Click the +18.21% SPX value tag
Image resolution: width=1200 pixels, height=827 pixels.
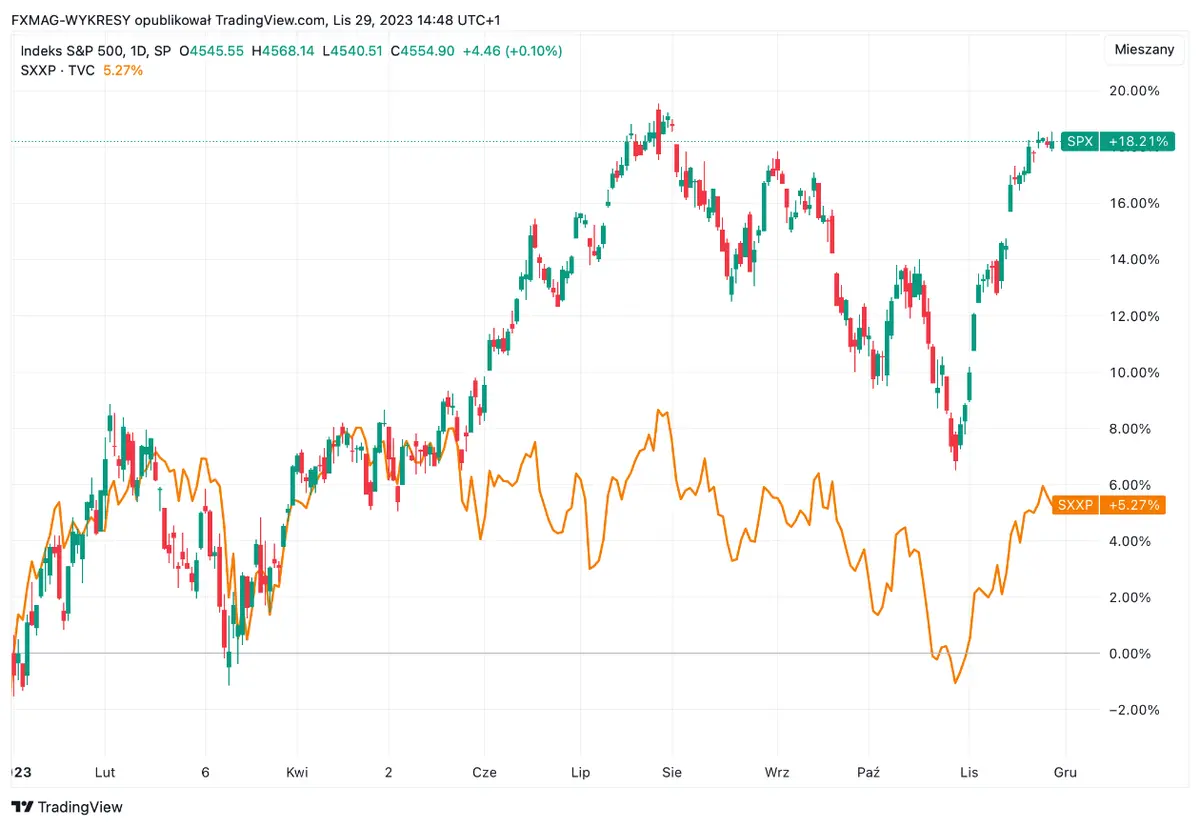(x=1136, y=142)
